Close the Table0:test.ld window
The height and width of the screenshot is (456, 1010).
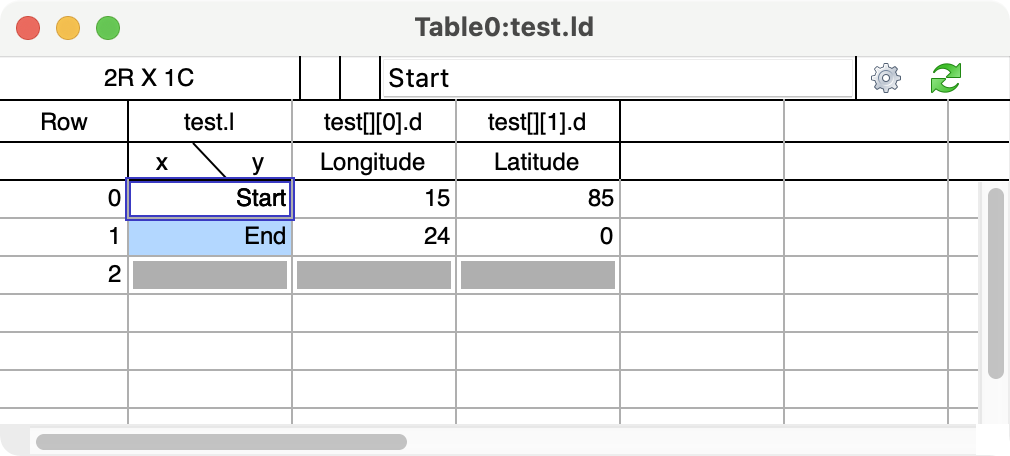coord(28,28)
